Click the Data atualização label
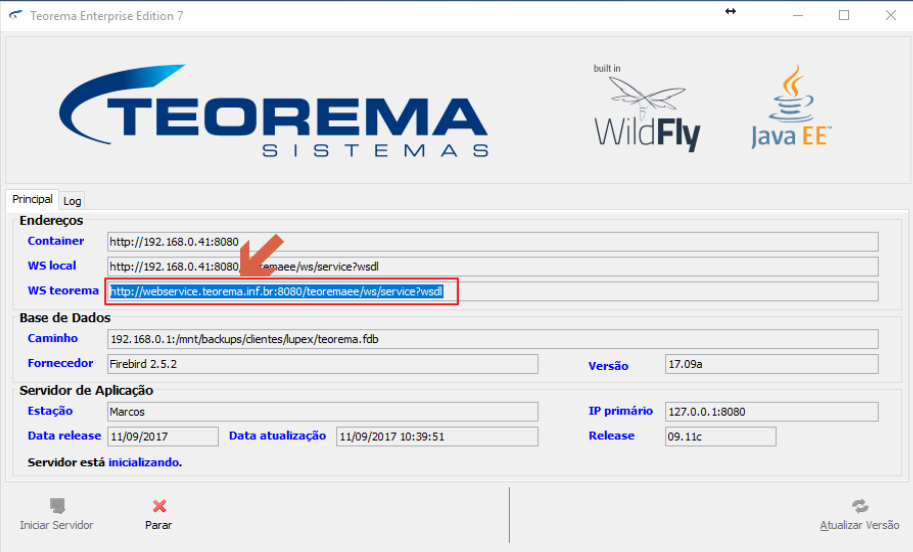 (277, 436)
